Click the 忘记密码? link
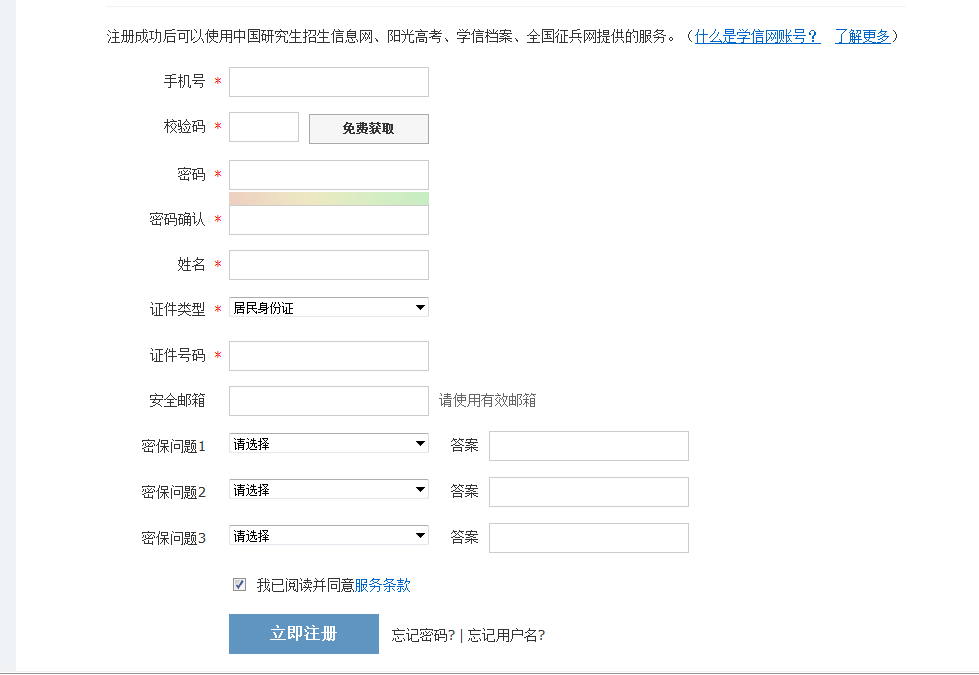 (x=423, y=635)
